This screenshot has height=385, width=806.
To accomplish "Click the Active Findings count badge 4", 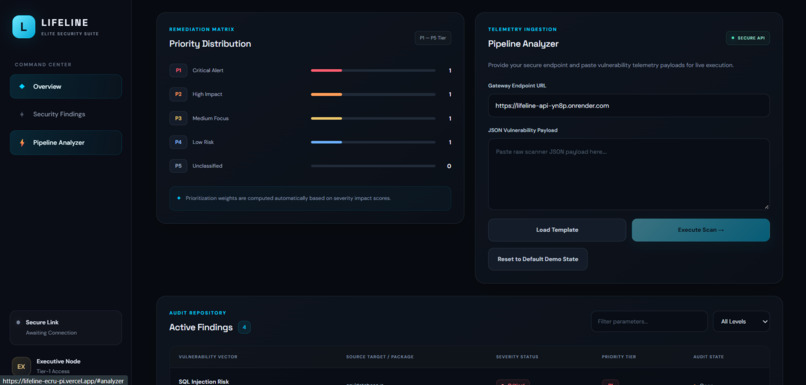I will (244, 327).
